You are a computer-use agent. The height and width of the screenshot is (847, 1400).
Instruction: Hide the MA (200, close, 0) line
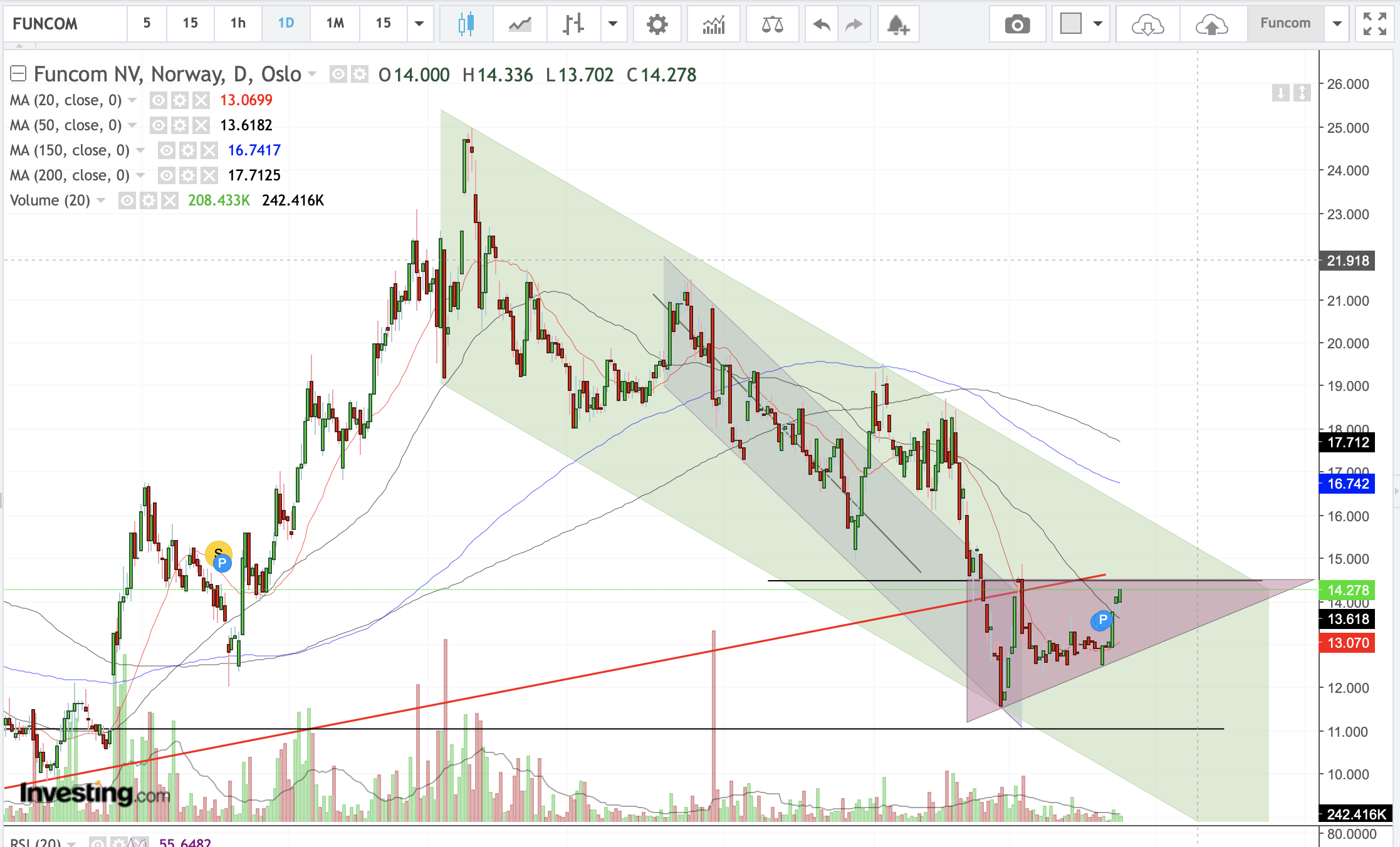click(167, 175)
